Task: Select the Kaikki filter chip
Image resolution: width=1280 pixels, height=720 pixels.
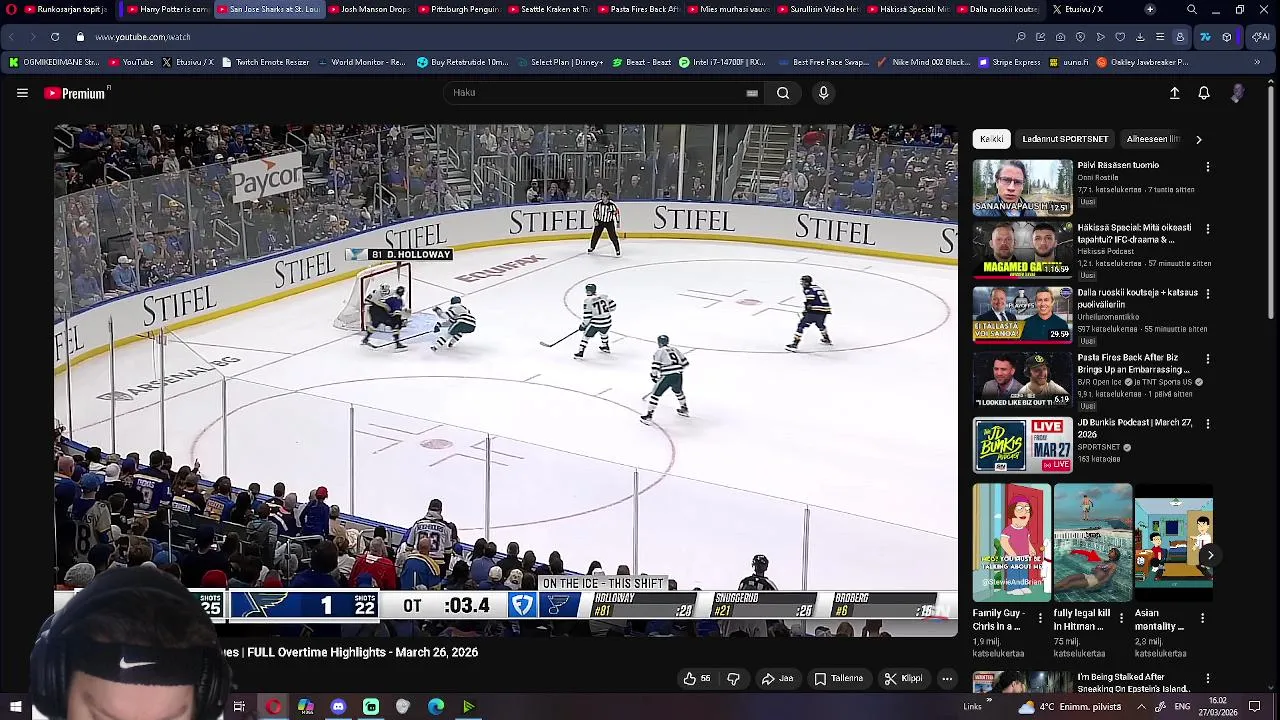Action: click(x=991, y=139)
